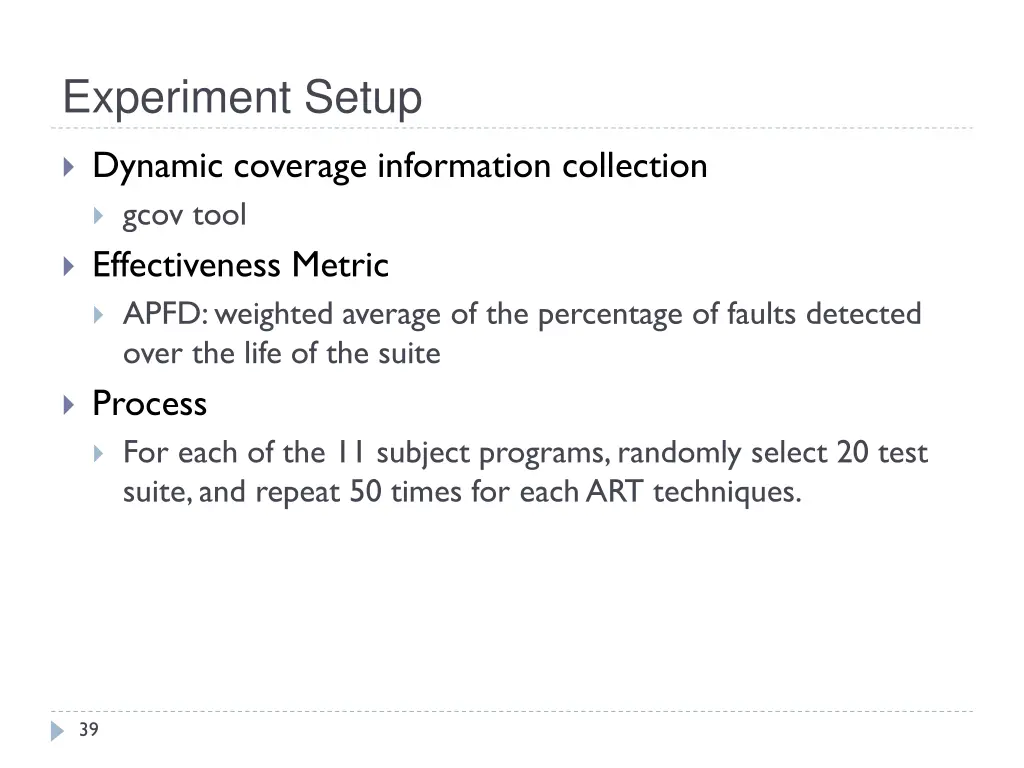Image resolution: width=1024 pixels, height=768 pixels.
Task: Click the arrow bullet beside APFD description
Action: point(99,315)
